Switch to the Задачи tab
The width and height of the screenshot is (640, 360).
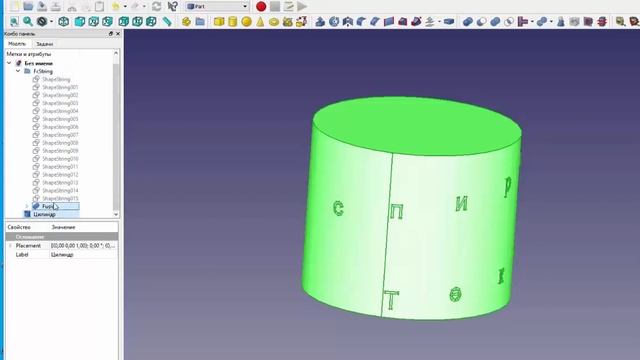click(44, 44)
